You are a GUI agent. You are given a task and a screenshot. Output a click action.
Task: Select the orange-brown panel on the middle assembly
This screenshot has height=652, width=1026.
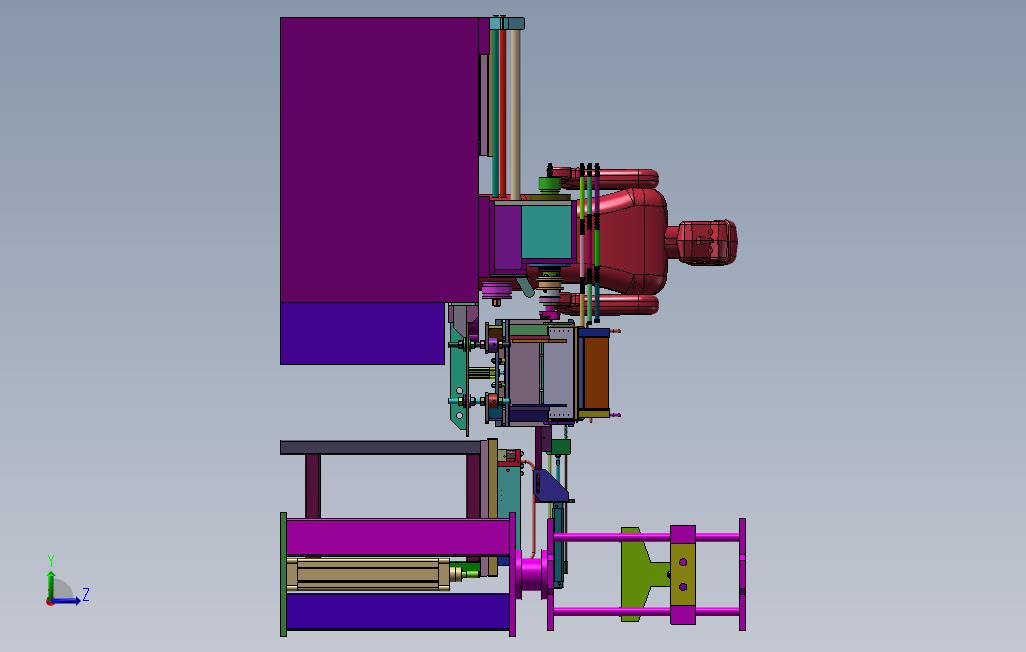tap(595, 373)
